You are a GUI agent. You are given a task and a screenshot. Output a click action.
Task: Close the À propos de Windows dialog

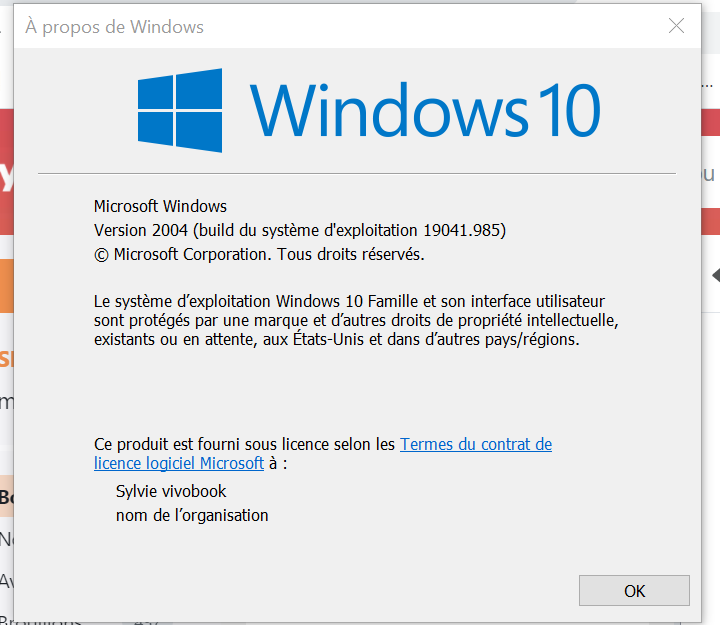point(676,26)
